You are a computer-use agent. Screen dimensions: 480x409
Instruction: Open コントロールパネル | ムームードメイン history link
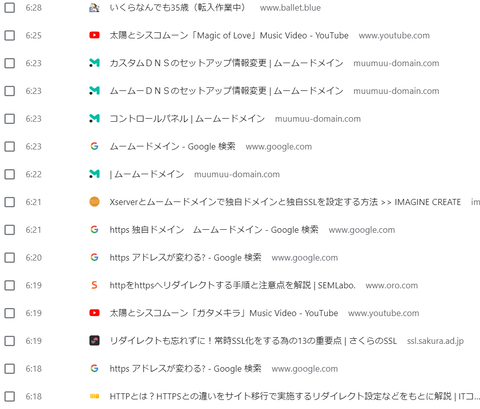(x=187, y=118)
